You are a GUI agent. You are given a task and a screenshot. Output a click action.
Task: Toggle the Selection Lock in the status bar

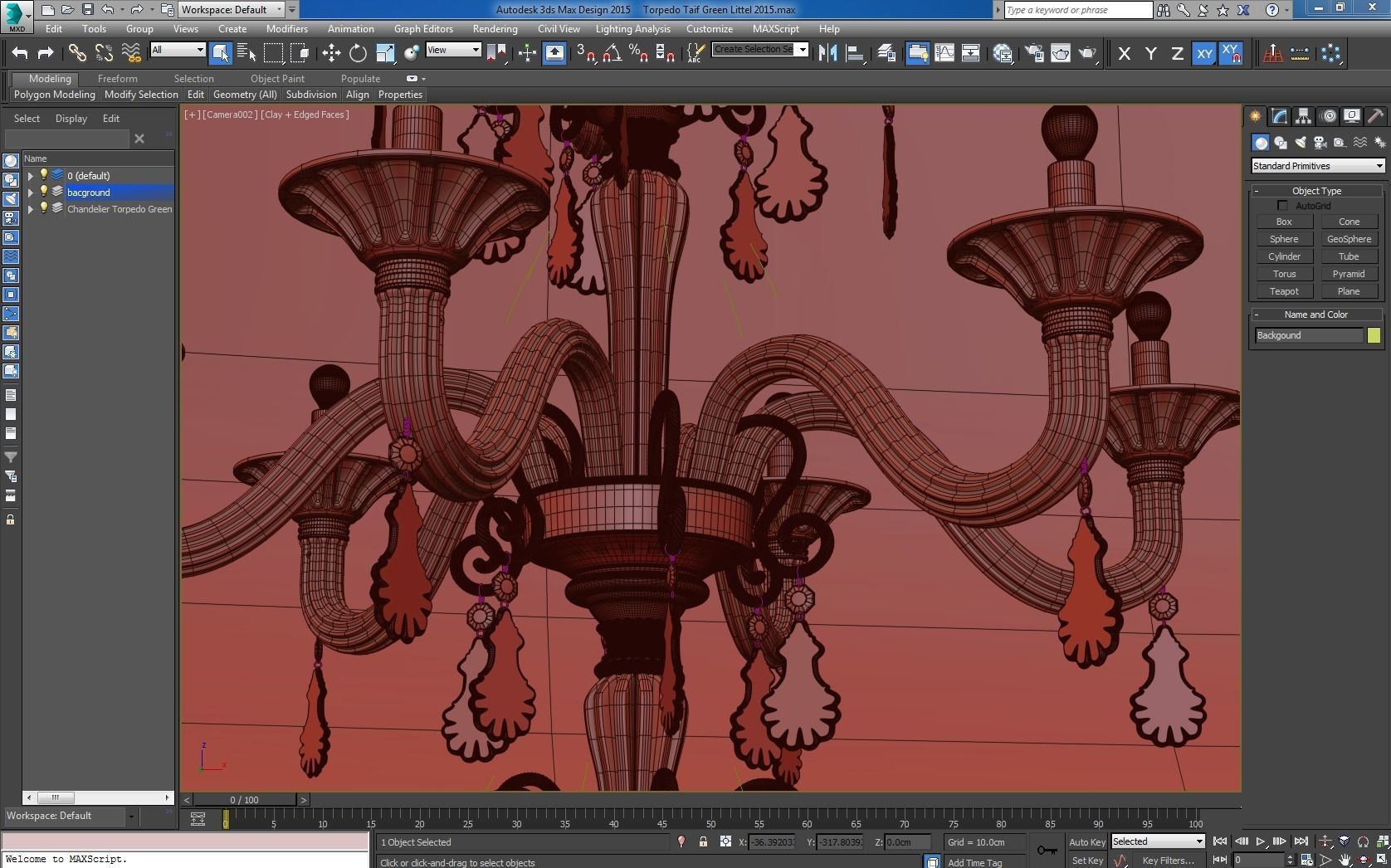(703, 841)
